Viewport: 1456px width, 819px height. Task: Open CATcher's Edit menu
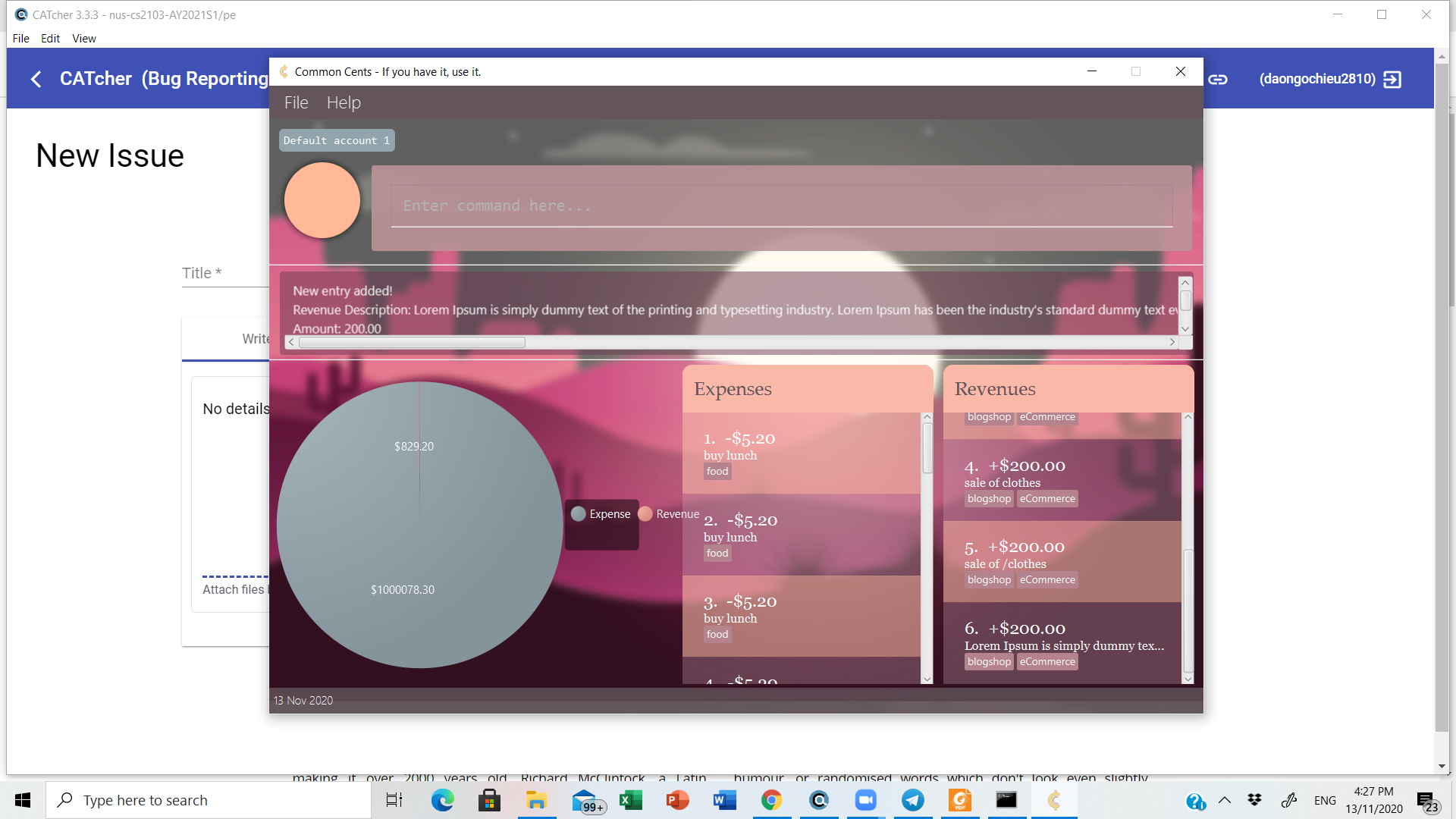click(50, 38)
